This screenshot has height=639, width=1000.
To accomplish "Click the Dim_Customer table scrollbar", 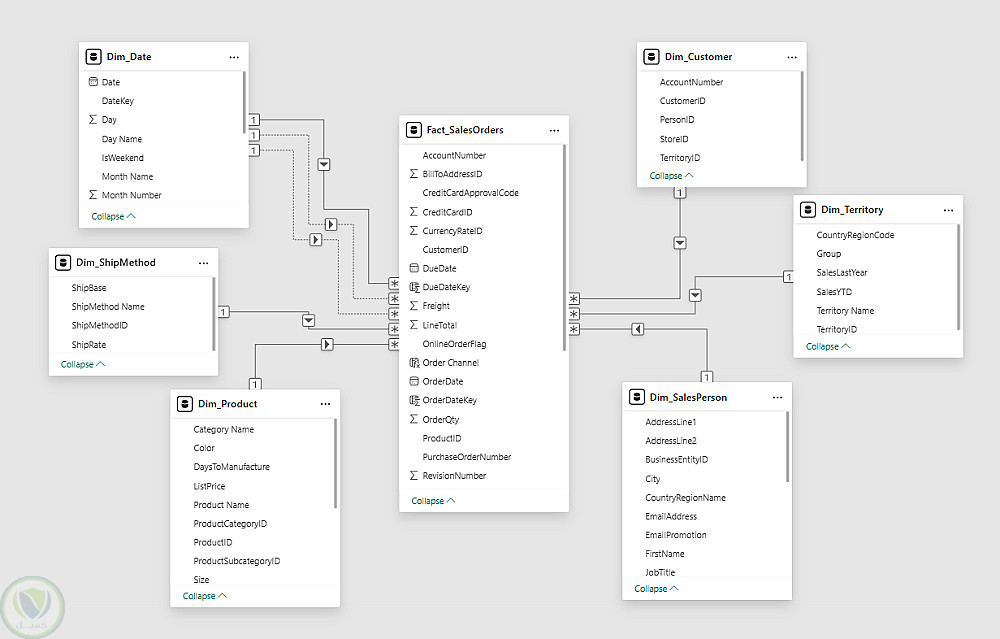I will tap(802, 115).
